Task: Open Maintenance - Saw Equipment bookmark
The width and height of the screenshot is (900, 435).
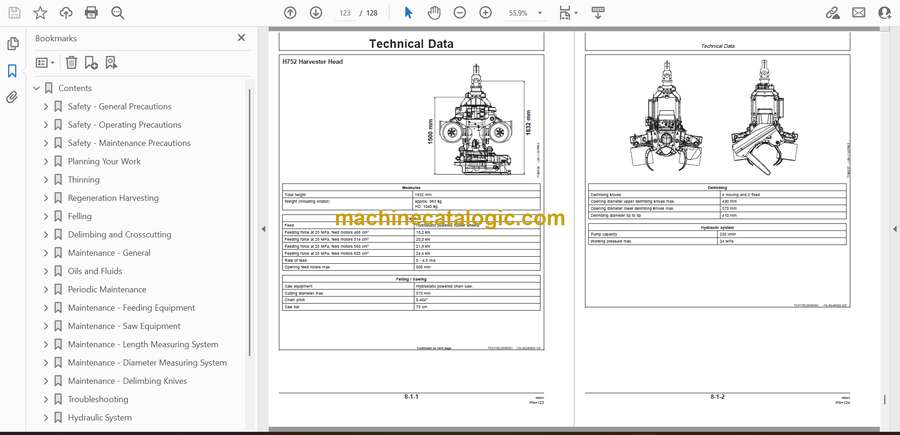Action: [124, 327]
